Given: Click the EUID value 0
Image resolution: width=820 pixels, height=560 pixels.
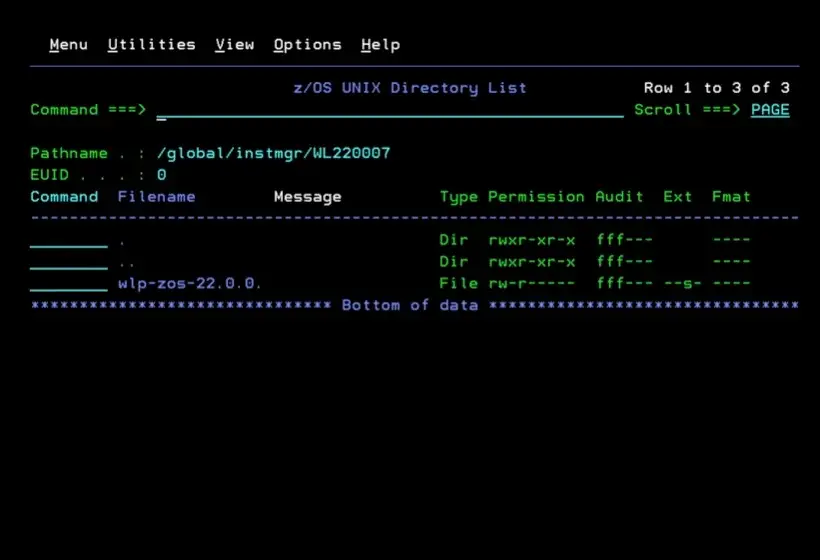Looking at the screenshot, I should (x=162, y=175).
